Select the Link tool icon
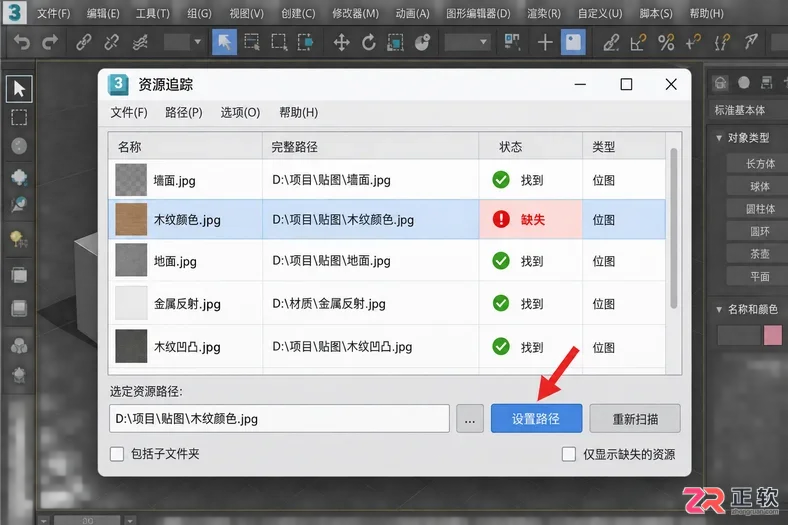The width and height of the screenshot is (788, 525). pyautogui.click(x=83, y=42)
